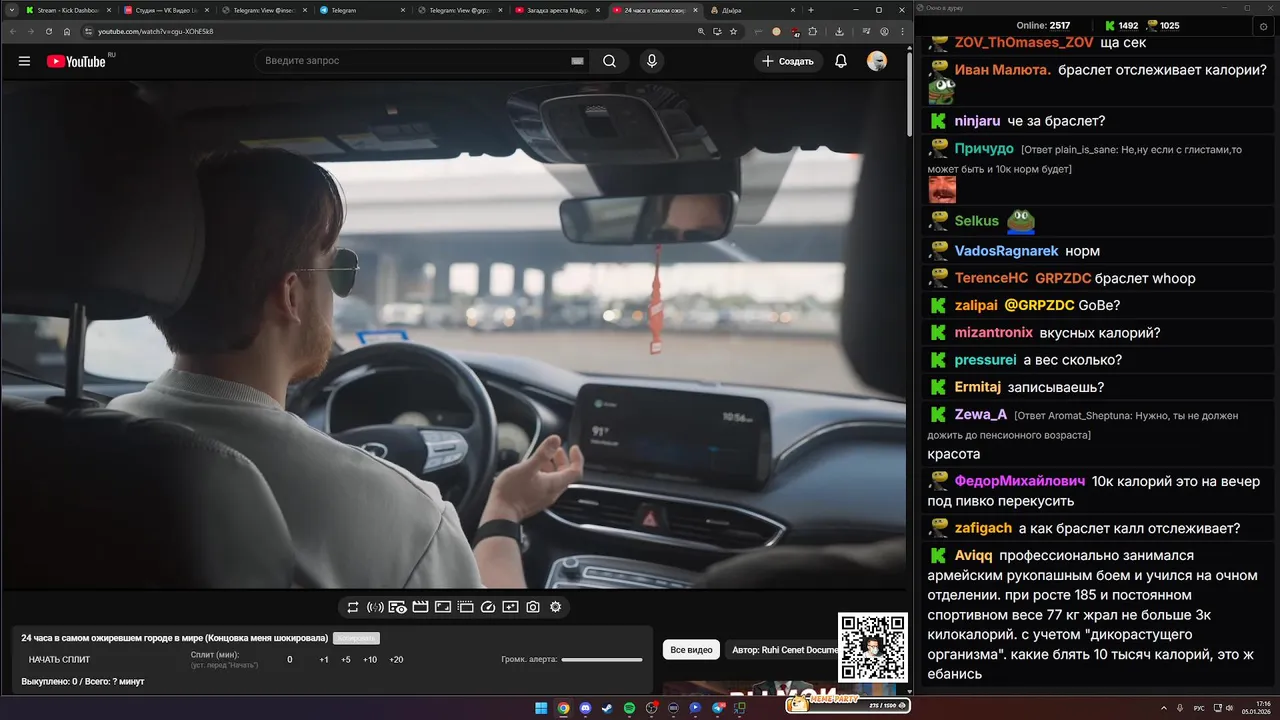
Task: Click username zafigach in chat
Action: pyautogui.click(x=983, y=528)
